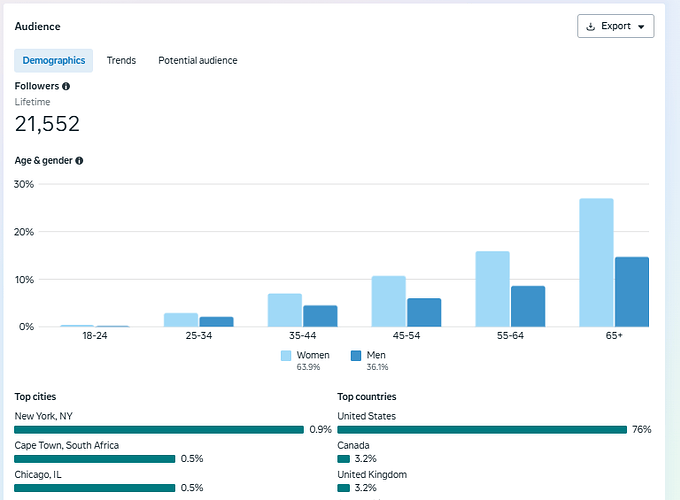
Task: Click the 30% y-axis label
Action: (24, 184)
